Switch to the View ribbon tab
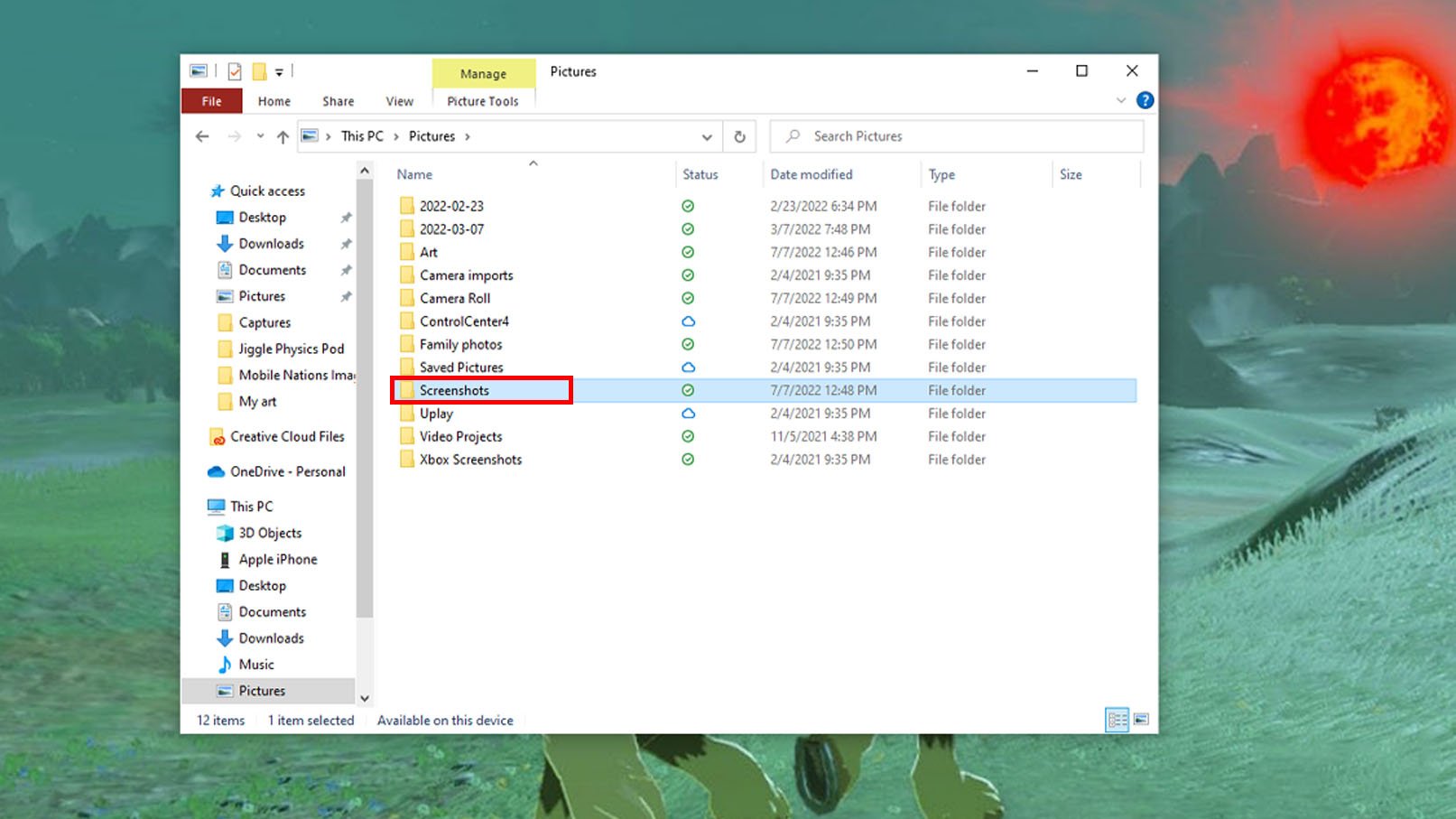The width and height of the screenshot is (1456, 819). point(399,101)
